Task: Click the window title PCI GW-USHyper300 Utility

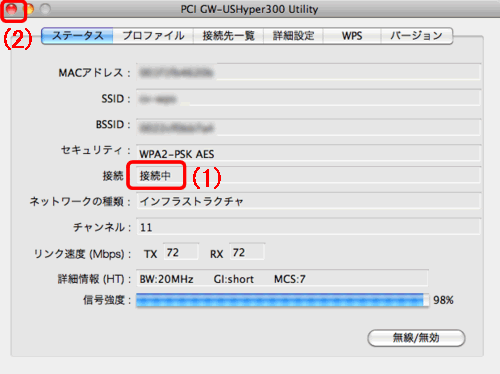Action: click(249, 9)
